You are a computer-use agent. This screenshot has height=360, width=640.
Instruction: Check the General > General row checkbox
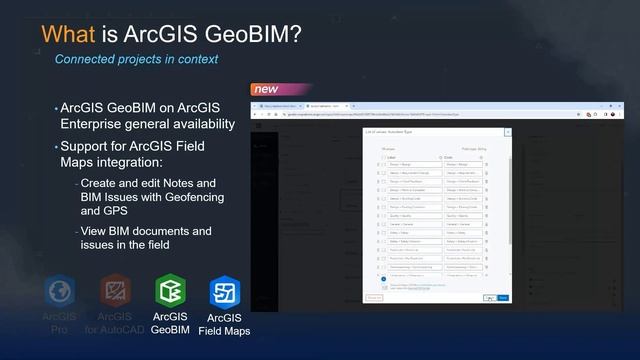pos(384,224)
